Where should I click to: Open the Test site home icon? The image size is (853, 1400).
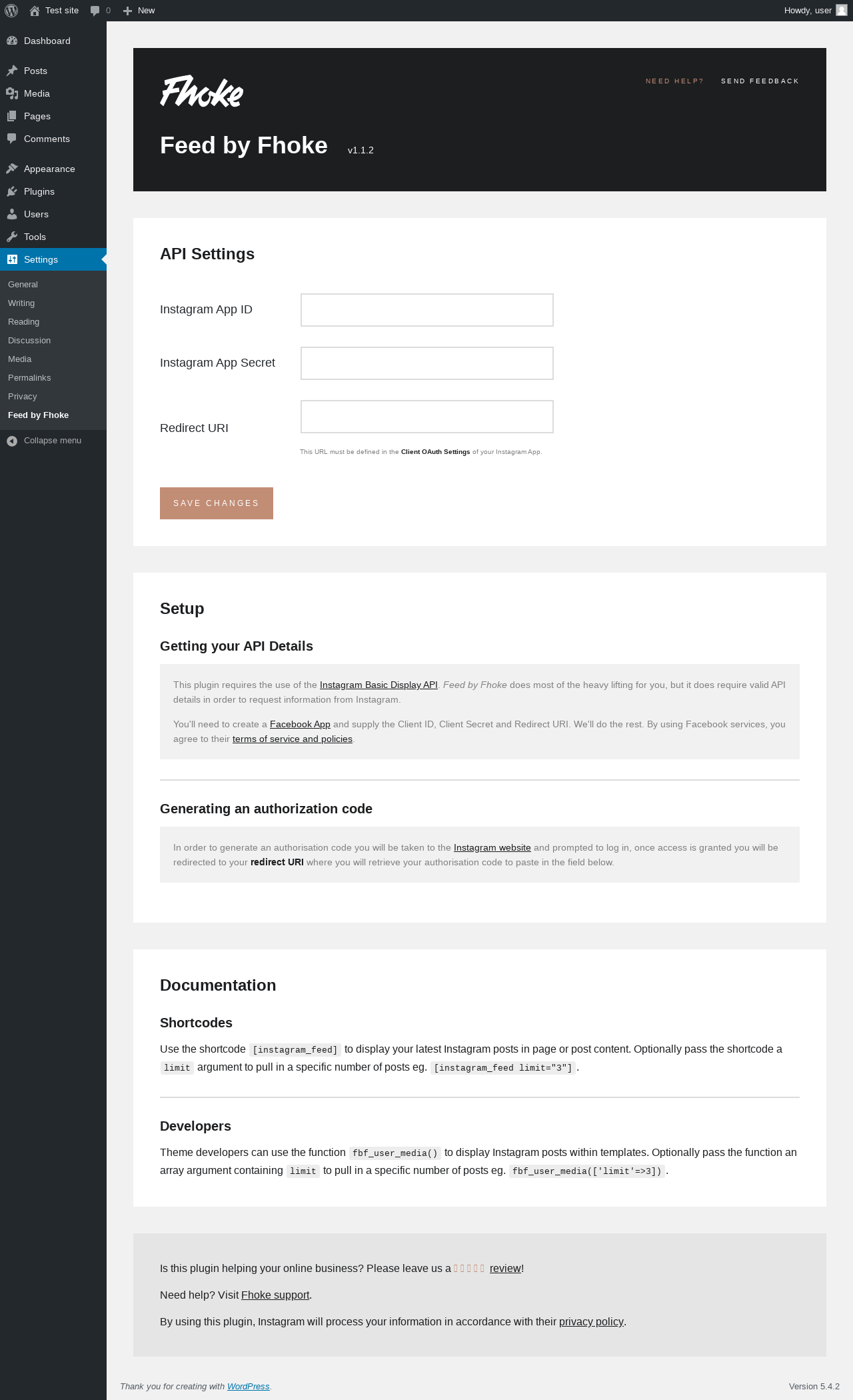click(x=35, y=11)
